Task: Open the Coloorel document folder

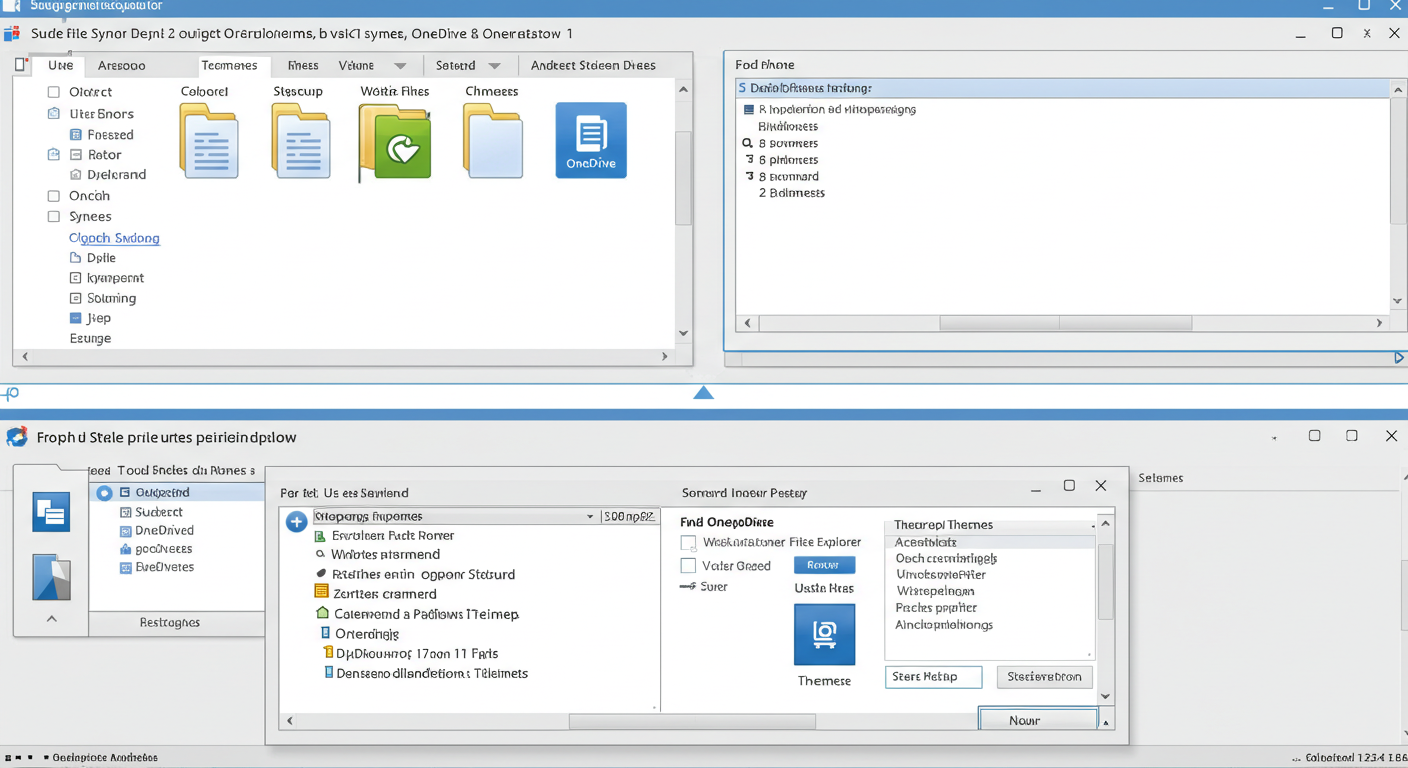Action: (x=209, y=140)
